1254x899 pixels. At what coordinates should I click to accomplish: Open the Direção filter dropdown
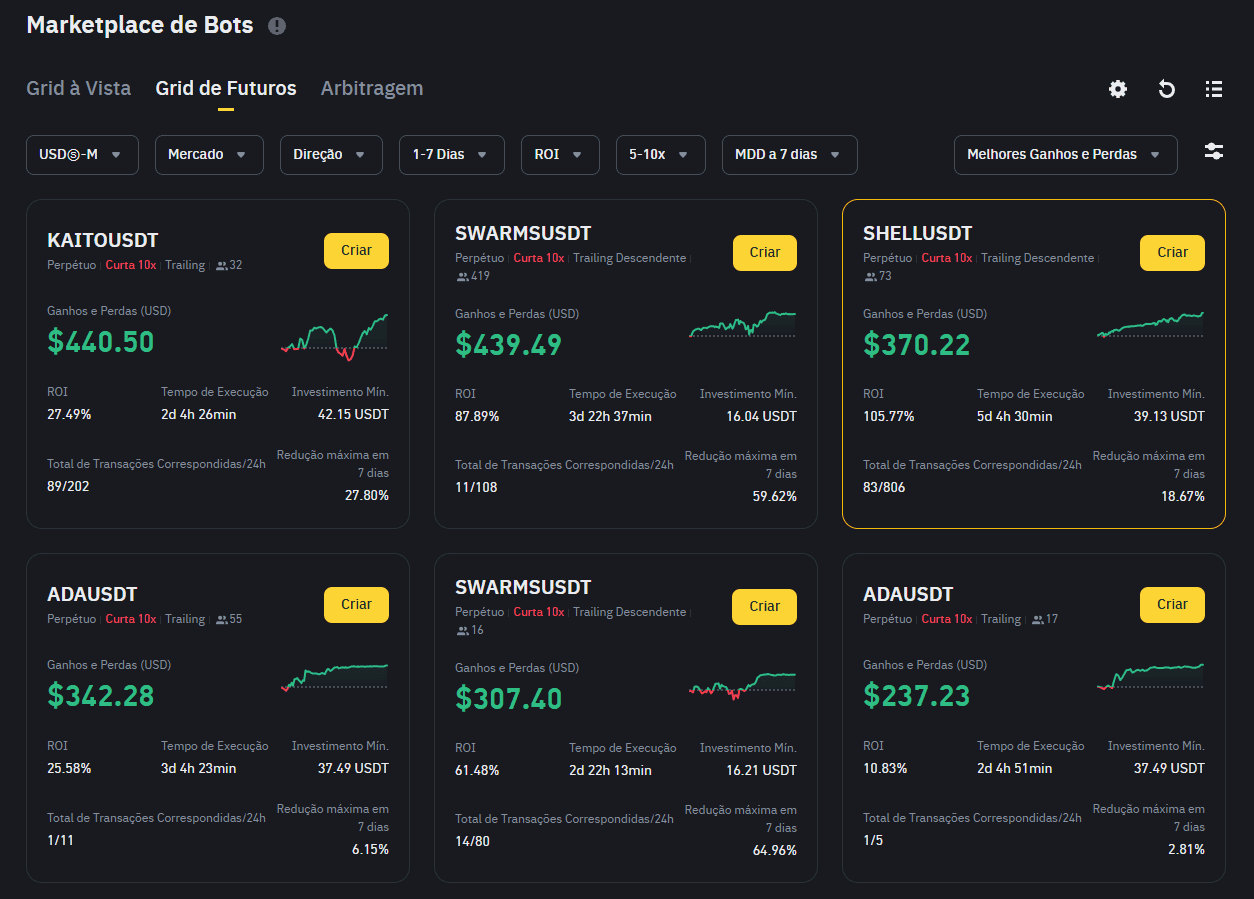tap(331, 155)
